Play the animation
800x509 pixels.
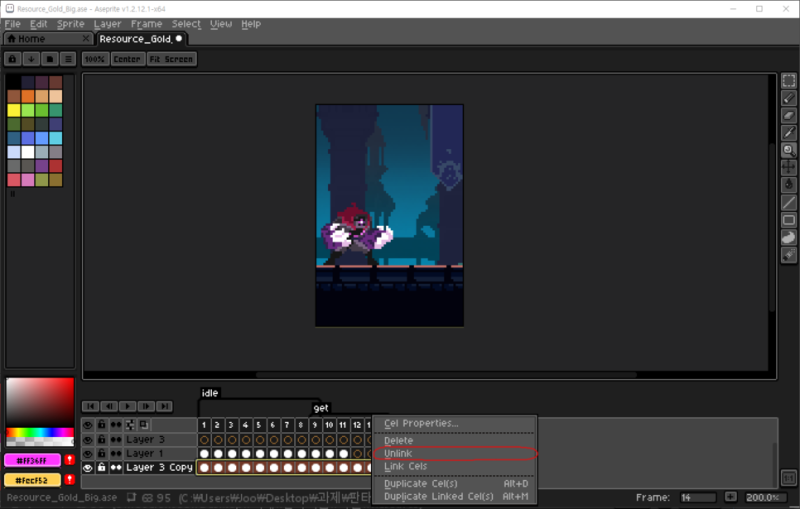pyautogui.click(x=127, y=406)
